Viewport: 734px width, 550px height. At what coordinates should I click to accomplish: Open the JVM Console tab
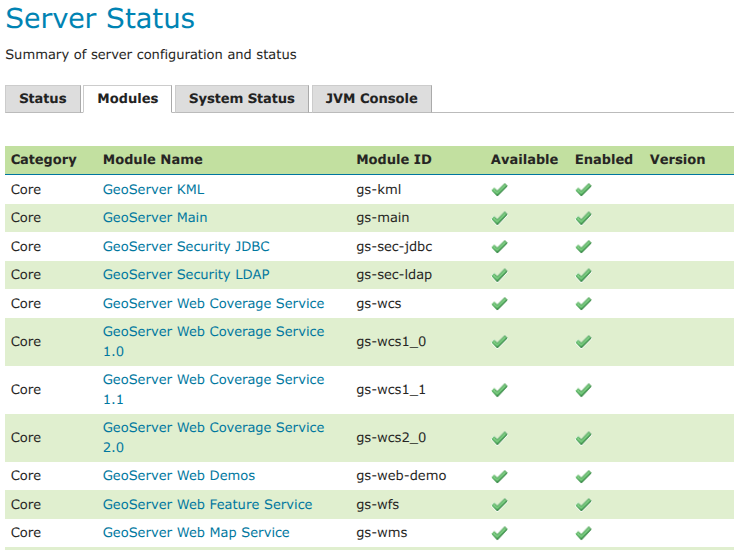coord(371,98)
